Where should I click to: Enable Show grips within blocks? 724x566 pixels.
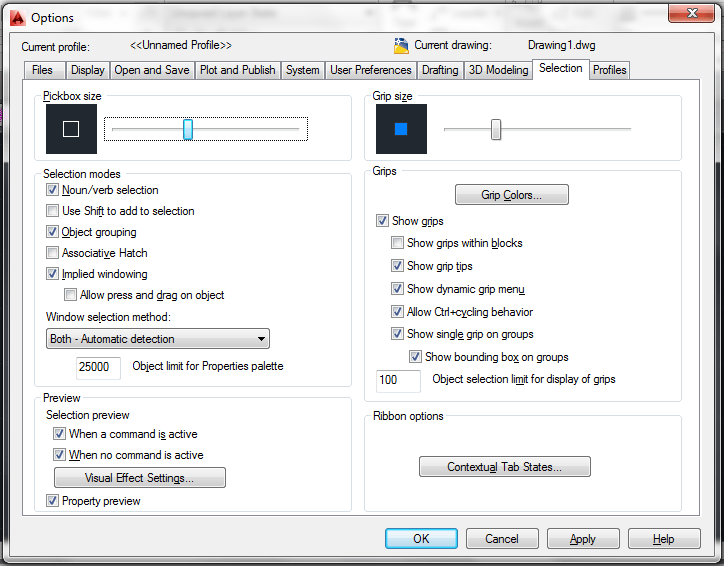[397, 243]
